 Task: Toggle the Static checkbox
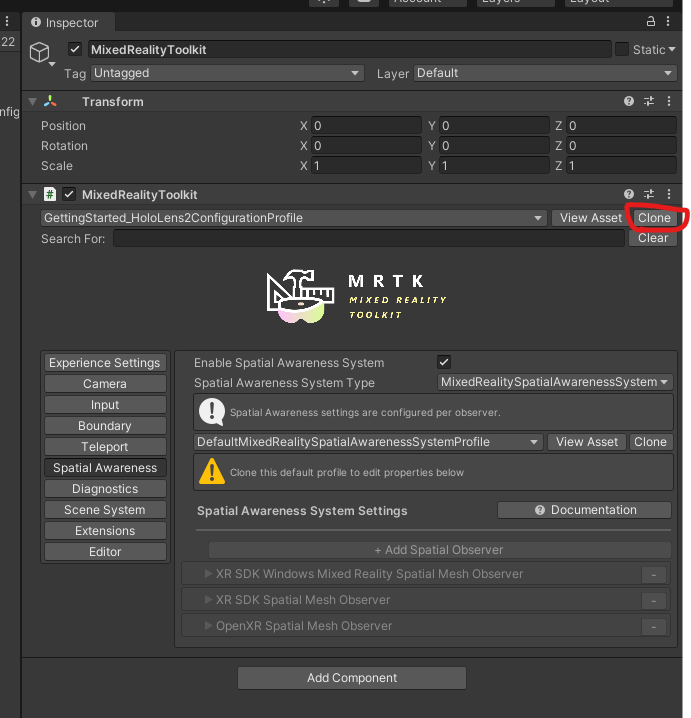(x=621, y=49)
